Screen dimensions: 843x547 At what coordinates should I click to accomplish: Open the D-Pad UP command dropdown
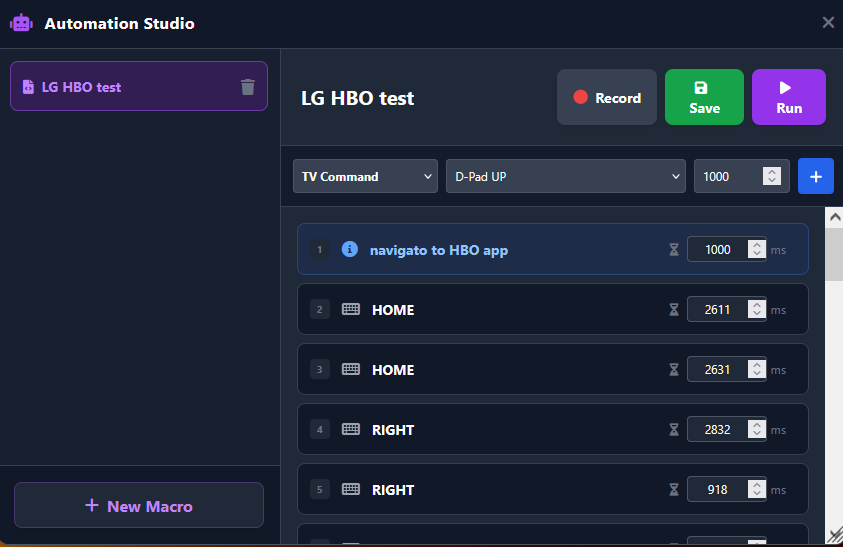click(x=566, y=176)
